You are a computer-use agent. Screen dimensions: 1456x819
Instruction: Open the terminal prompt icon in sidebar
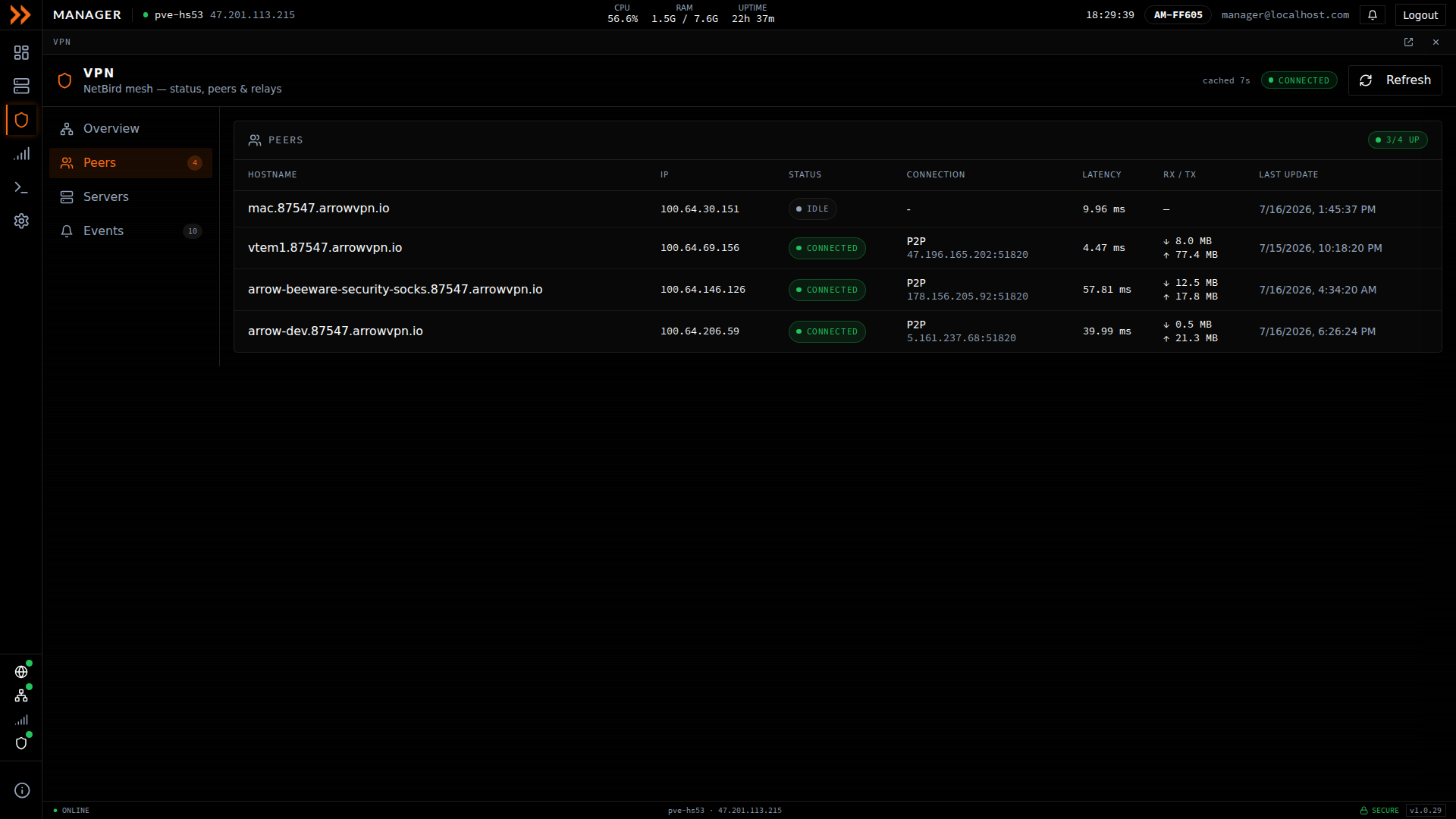pyautogui.click(x=21, y=187)
